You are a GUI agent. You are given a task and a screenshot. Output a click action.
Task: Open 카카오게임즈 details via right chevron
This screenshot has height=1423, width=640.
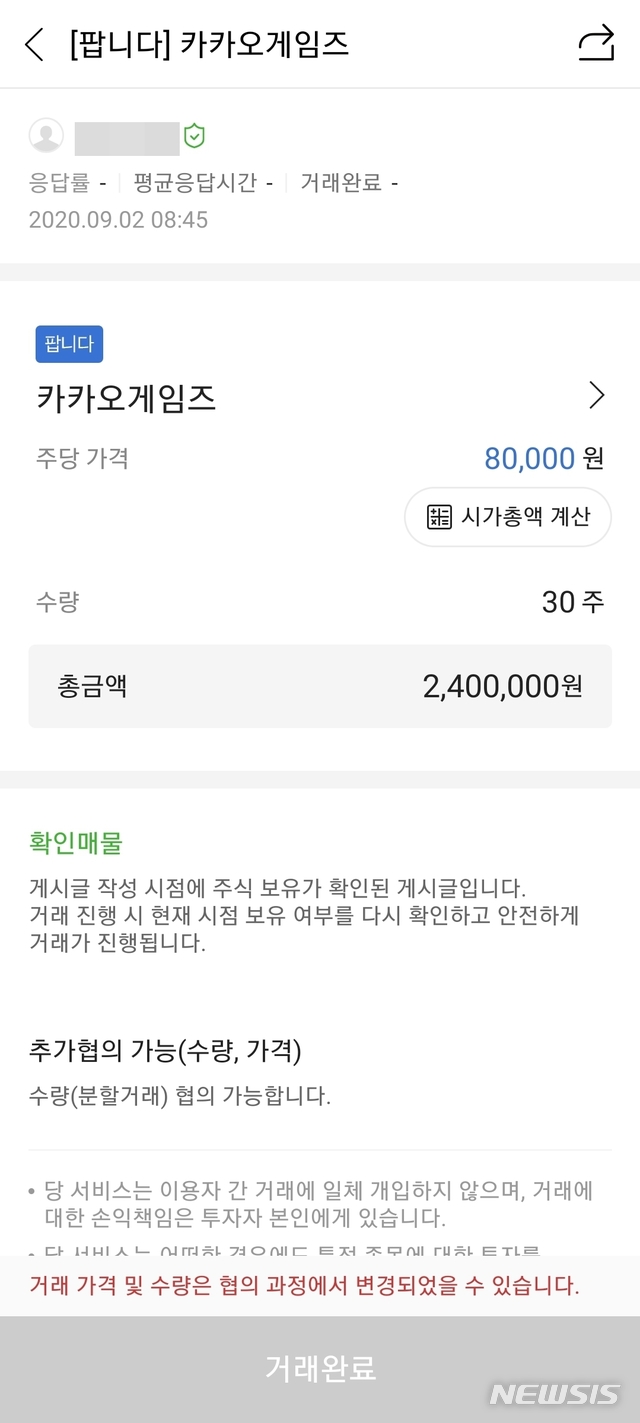tap(597, 396)
